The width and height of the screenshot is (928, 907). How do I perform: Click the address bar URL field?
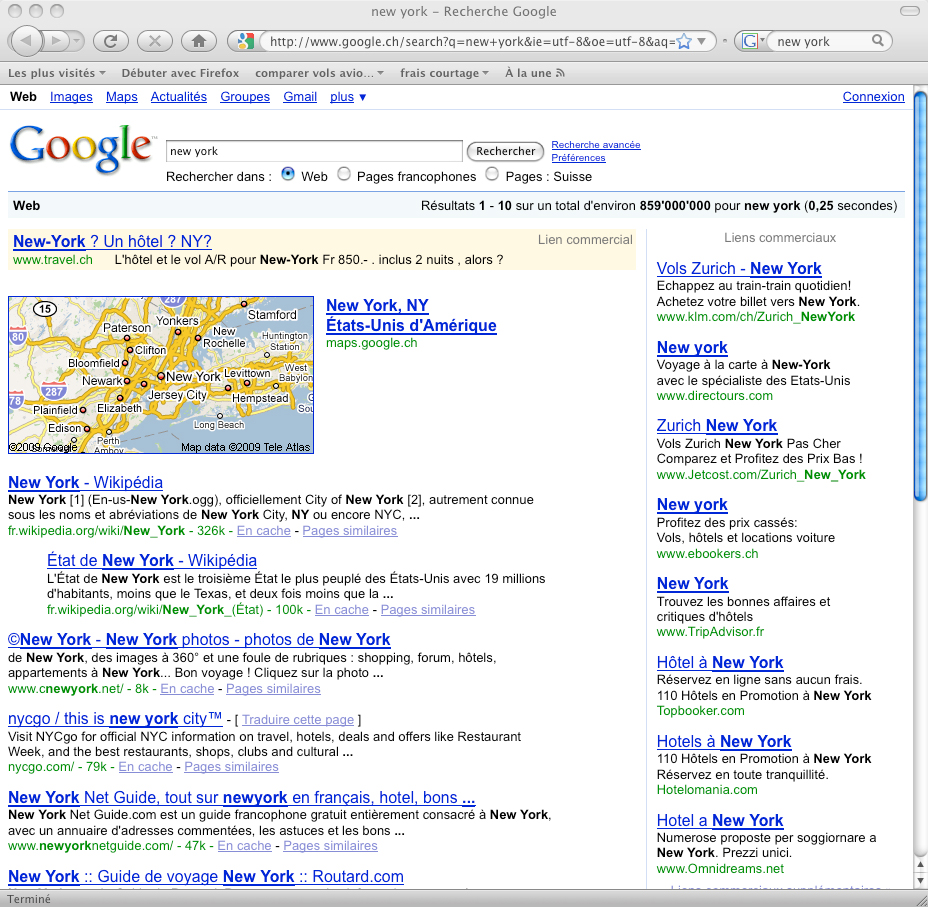click(x=471, y=41)
